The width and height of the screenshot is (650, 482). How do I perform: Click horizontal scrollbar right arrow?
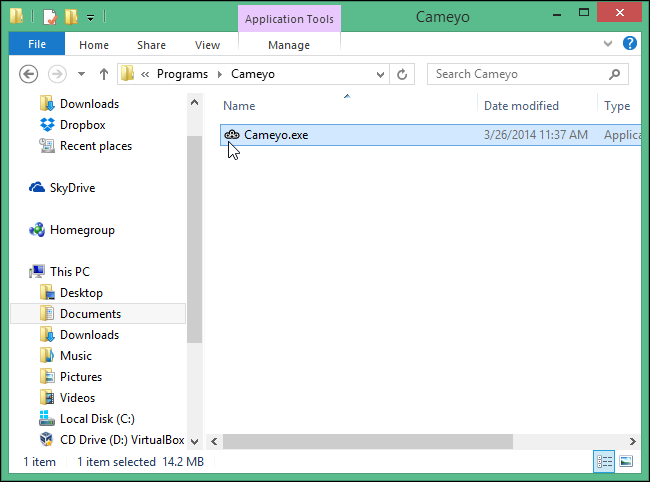click(x=633, y=441)
